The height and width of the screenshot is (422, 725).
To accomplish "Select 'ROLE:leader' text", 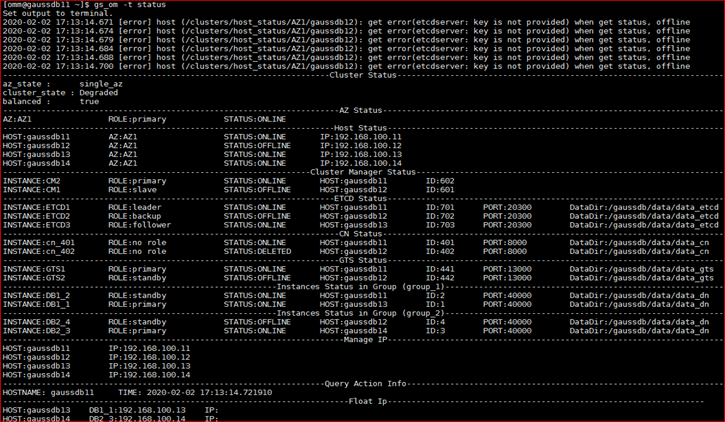I will pos(135,208).
